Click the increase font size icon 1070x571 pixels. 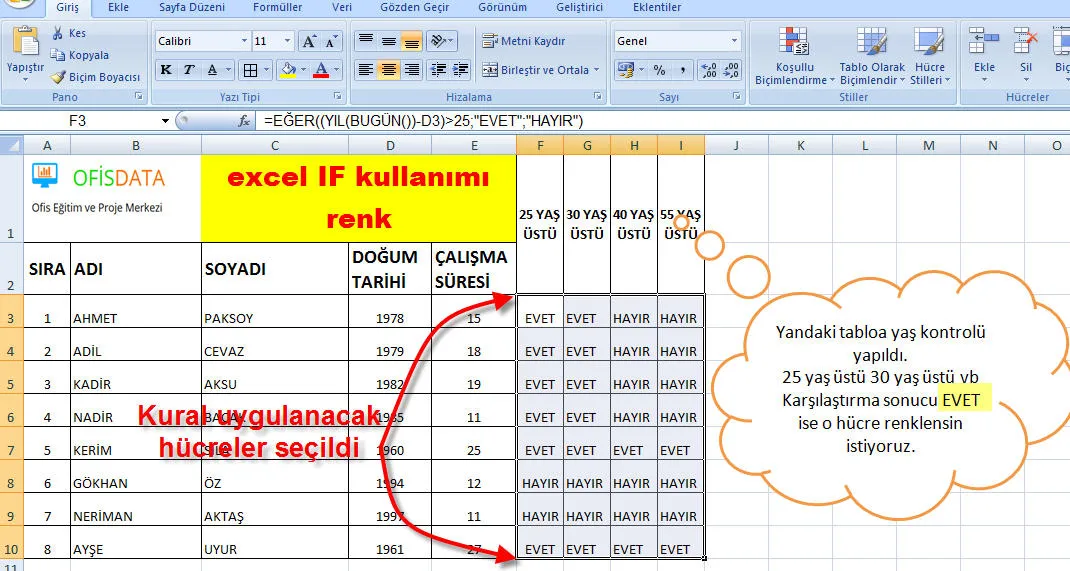click(309, 41)
